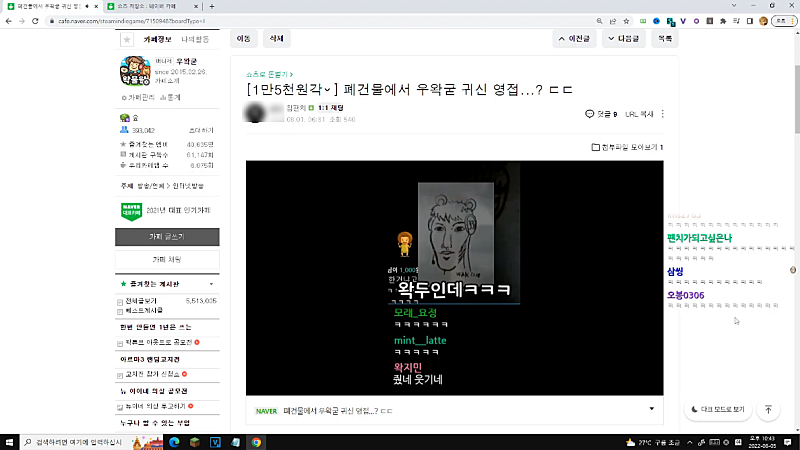Click the 카페 글쓰기 write button

(x=166, y=236)
